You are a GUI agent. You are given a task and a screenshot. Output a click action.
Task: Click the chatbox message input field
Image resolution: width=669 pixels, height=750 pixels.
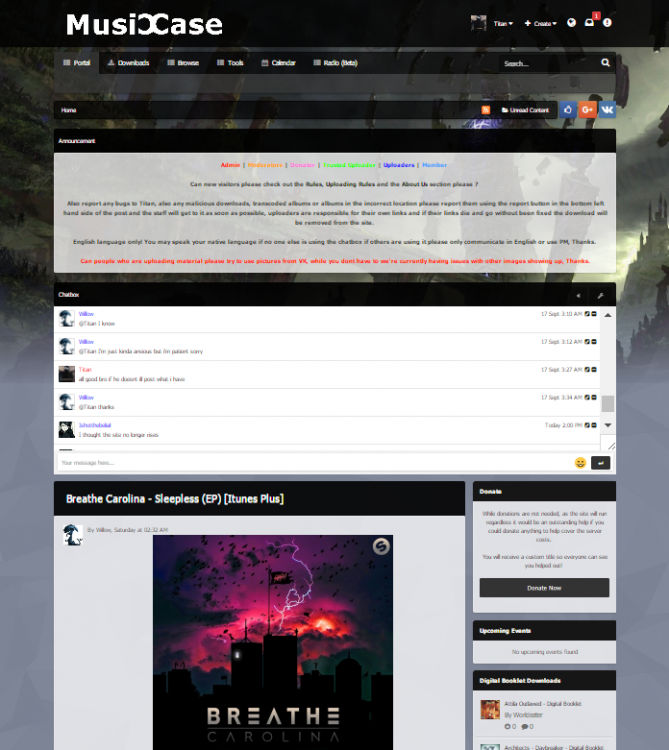point(310,463)
